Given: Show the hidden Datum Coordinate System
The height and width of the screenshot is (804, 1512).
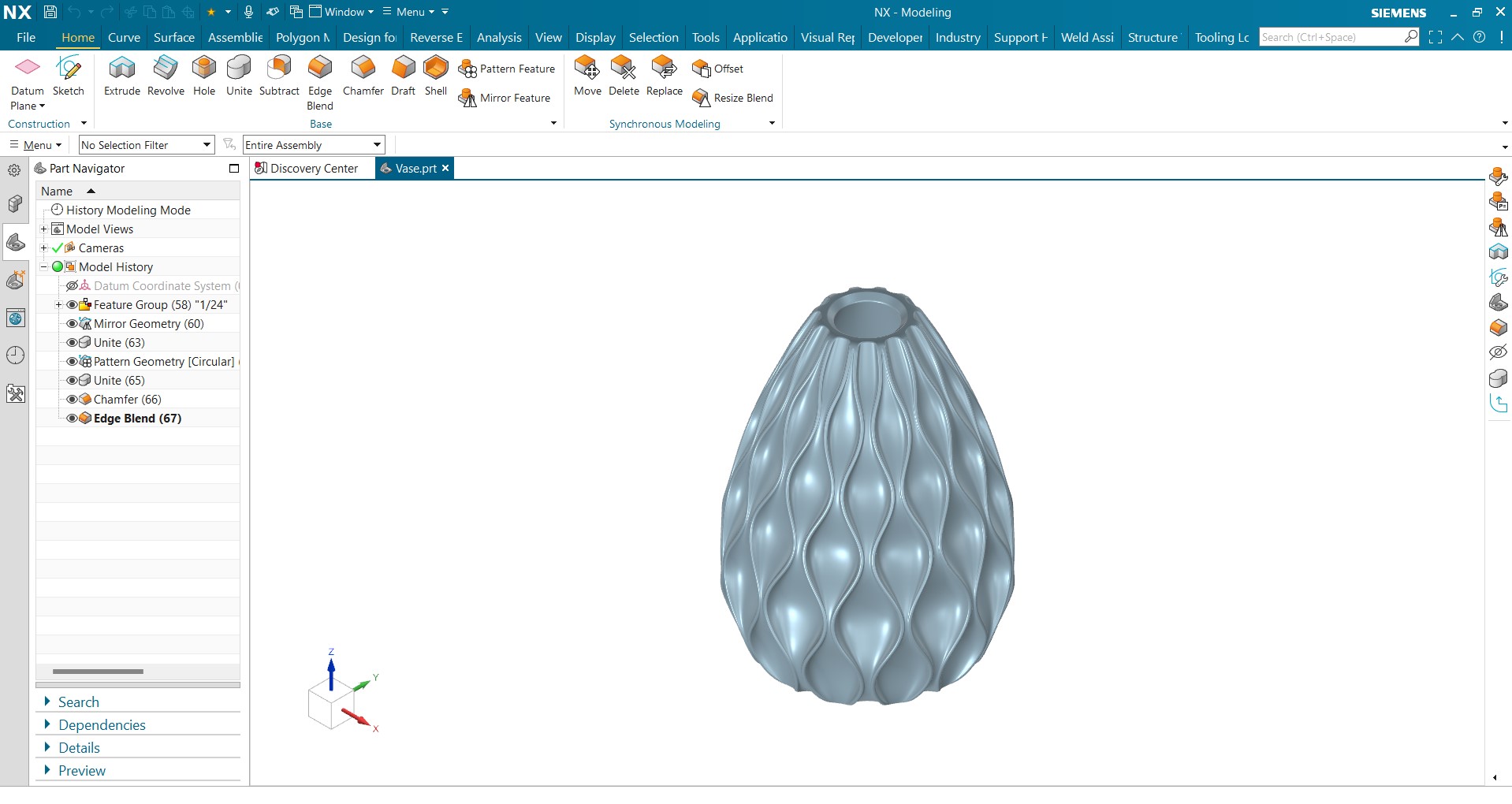Looking at the screenshot, I should (x=72, y=286).
